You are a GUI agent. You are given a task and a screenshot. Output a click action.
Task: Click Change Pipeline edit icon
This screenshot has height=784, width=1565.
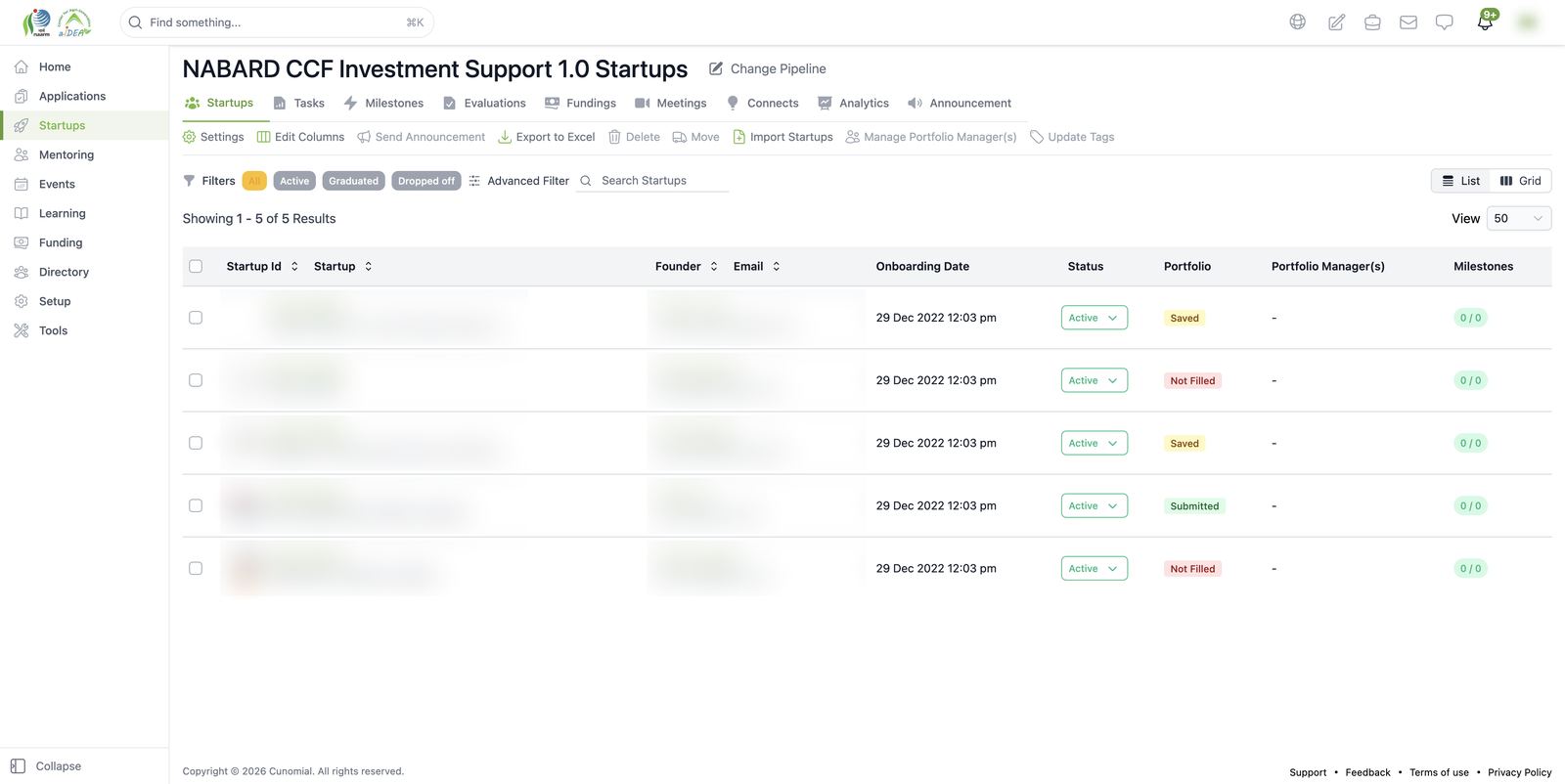[x=716, y=68]
